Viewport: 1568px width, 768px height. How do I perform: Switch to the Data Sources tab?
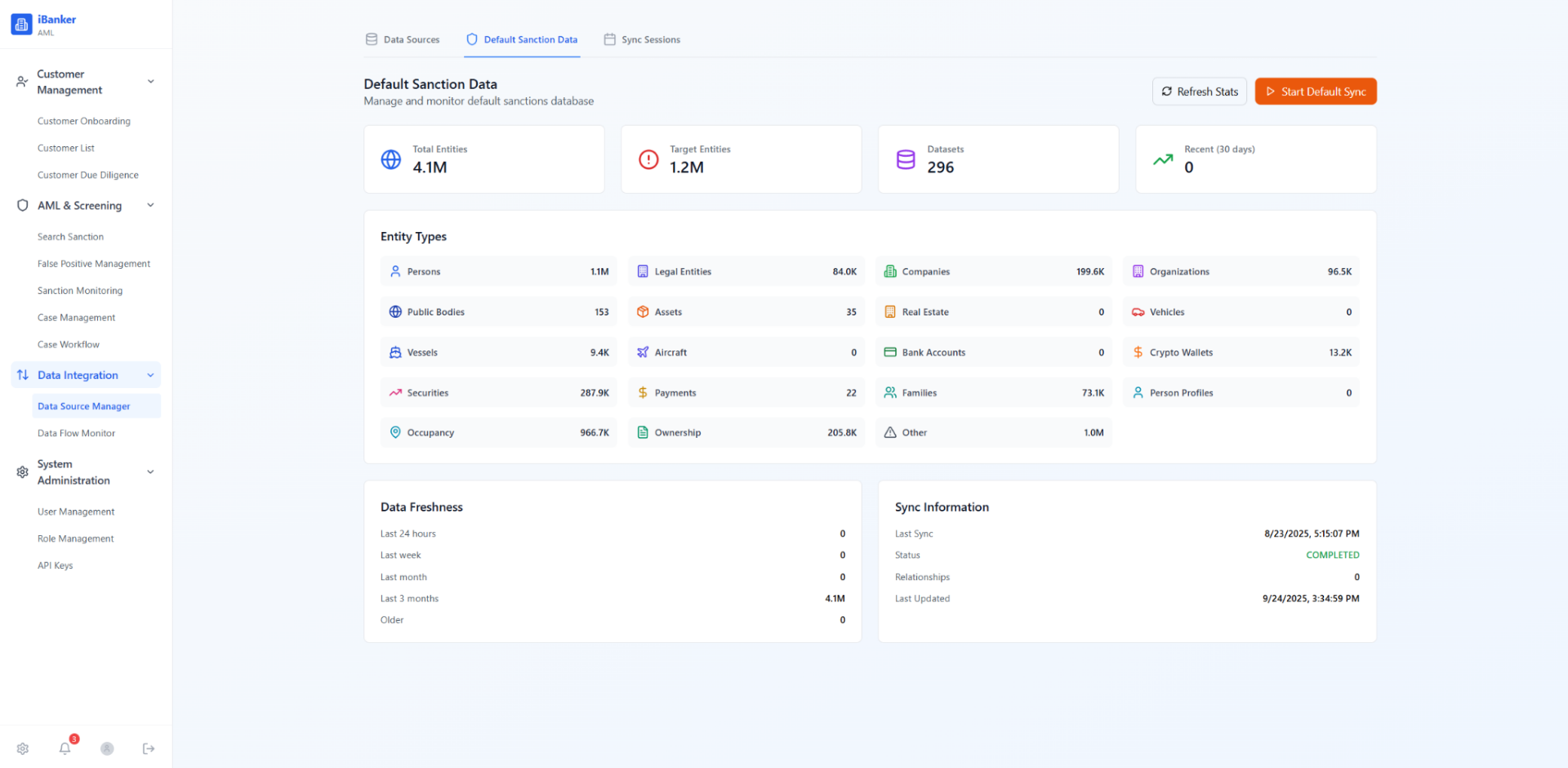tap(403, 39)
